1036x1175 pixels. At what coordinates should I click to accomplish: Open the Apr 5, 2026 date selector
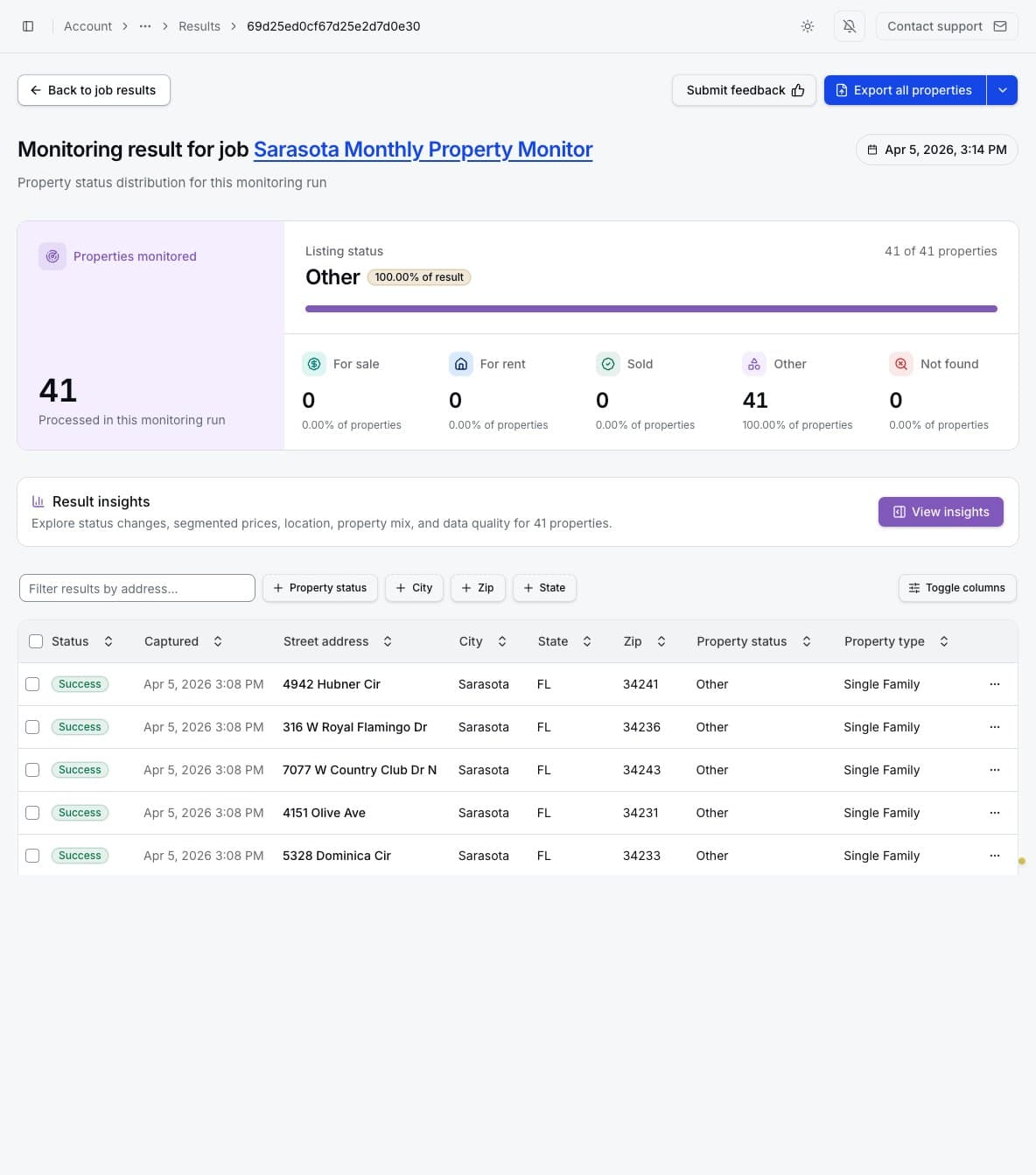pyautogui.click(x=937, y=150)
